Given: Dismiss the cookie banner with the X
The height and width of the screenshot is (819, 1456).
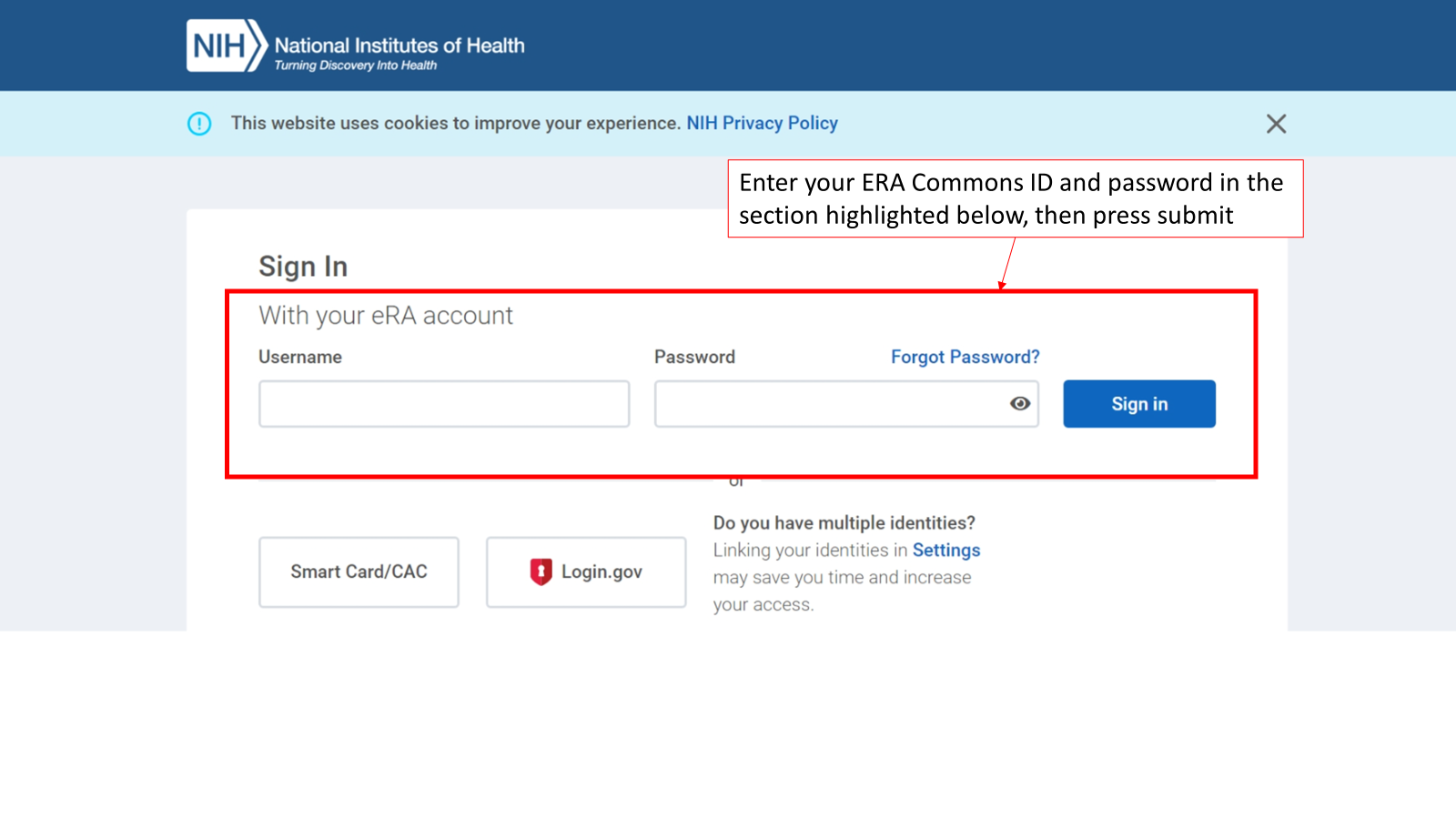Looking at the screenshot, I should tap(1276, 124).
